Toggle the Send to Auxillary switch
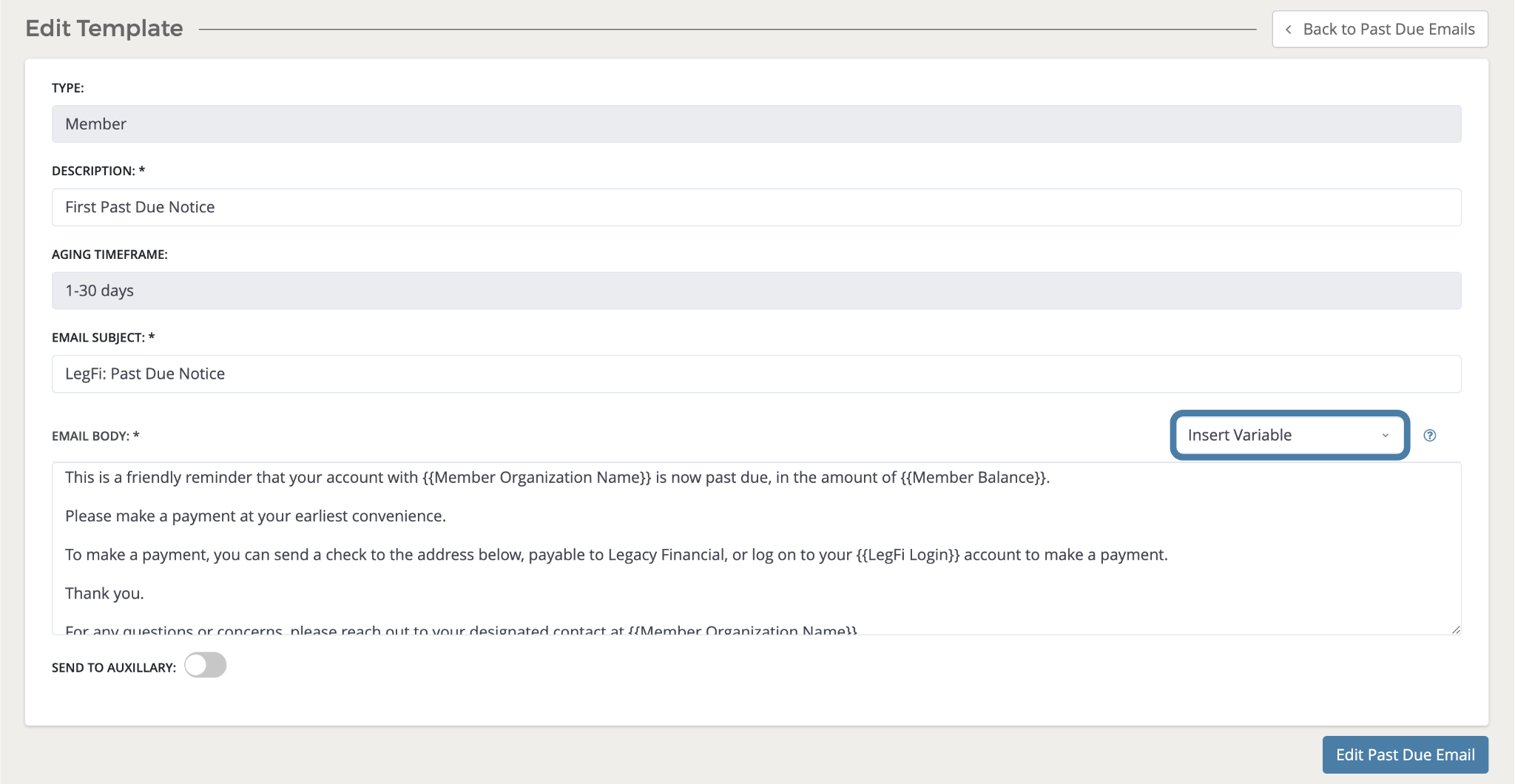 point(206,666)
